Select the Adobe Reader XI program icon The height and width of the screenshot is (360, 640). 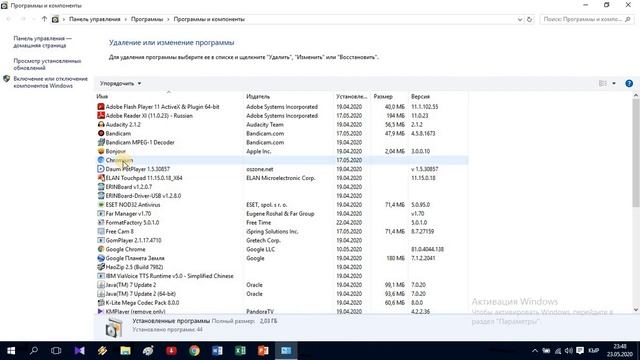[101, 116]
